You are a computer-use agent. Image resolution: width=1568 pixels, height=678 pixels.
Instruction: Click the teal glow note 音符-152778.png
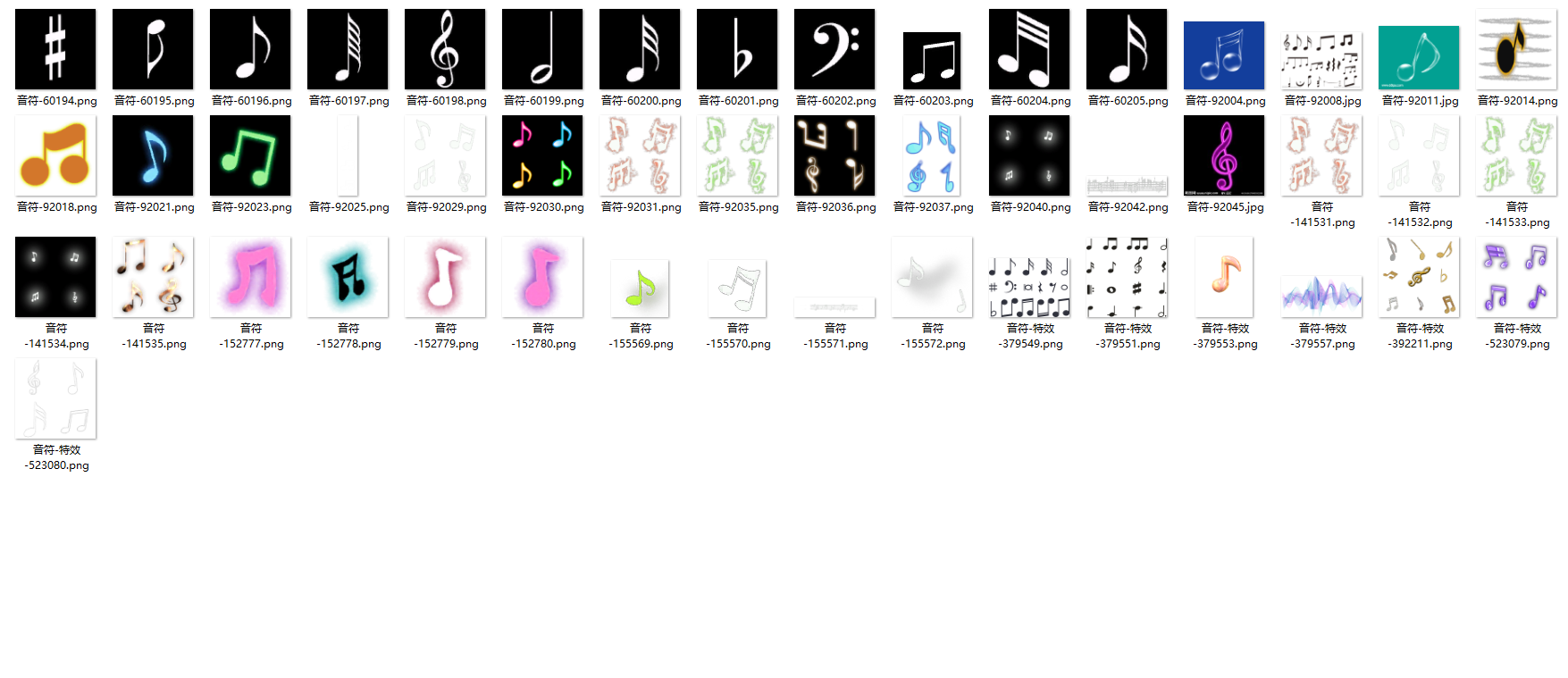click(x=348, y=277)
